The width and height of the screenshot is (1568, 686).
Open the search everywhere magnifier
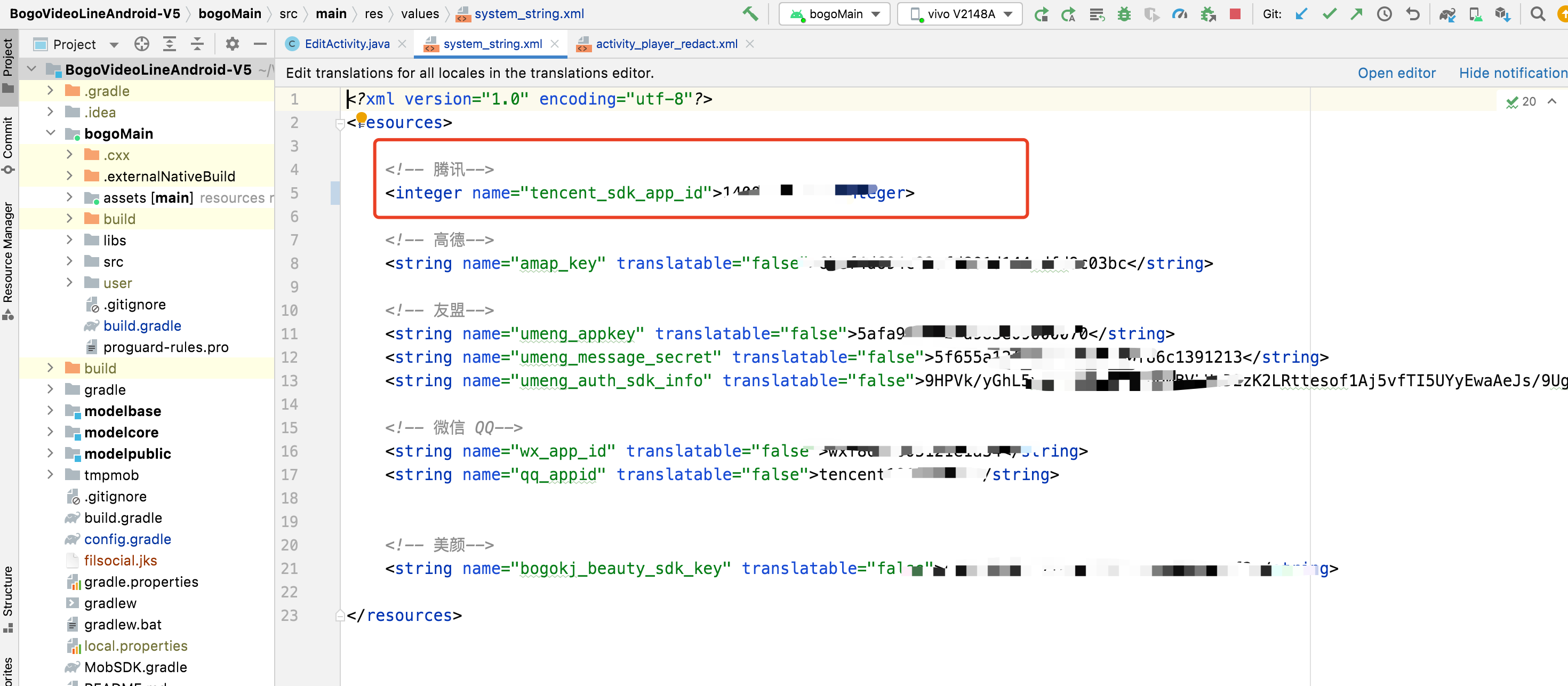1538,13
